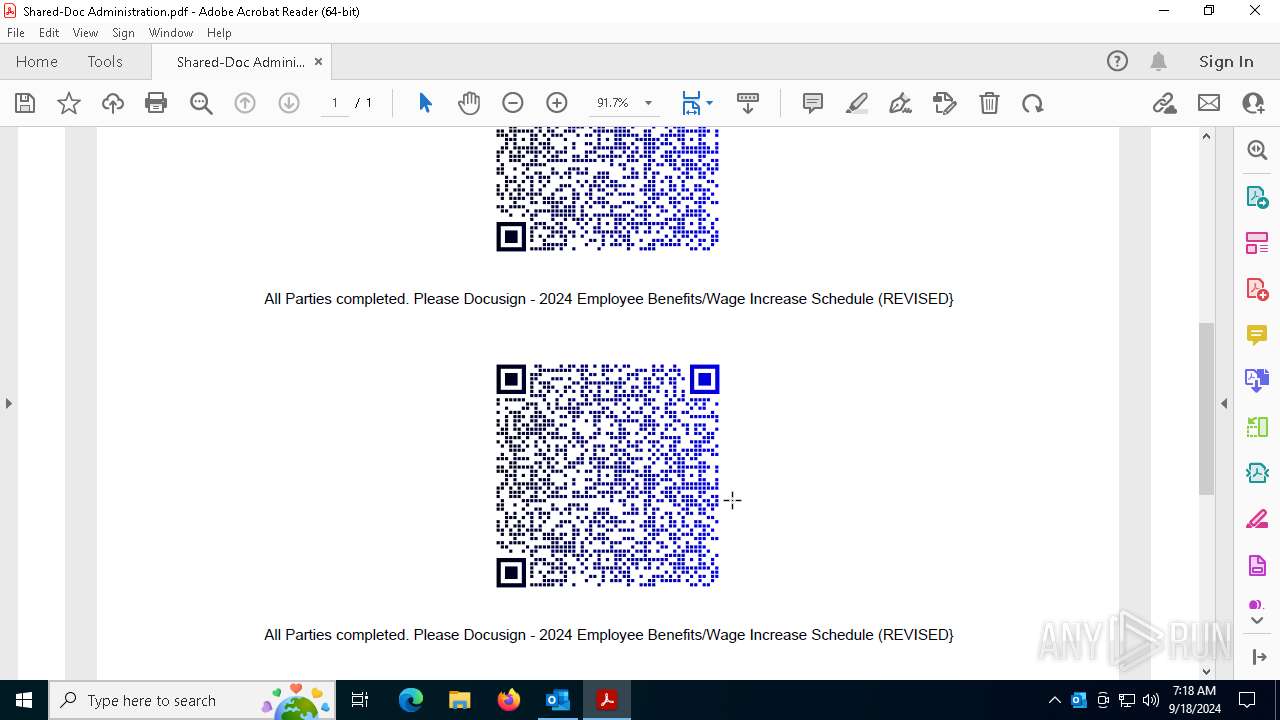Screen dimensions: 1280x720
Task: Show more tools with the right pane chevron
Action: tap(1257, 621)
